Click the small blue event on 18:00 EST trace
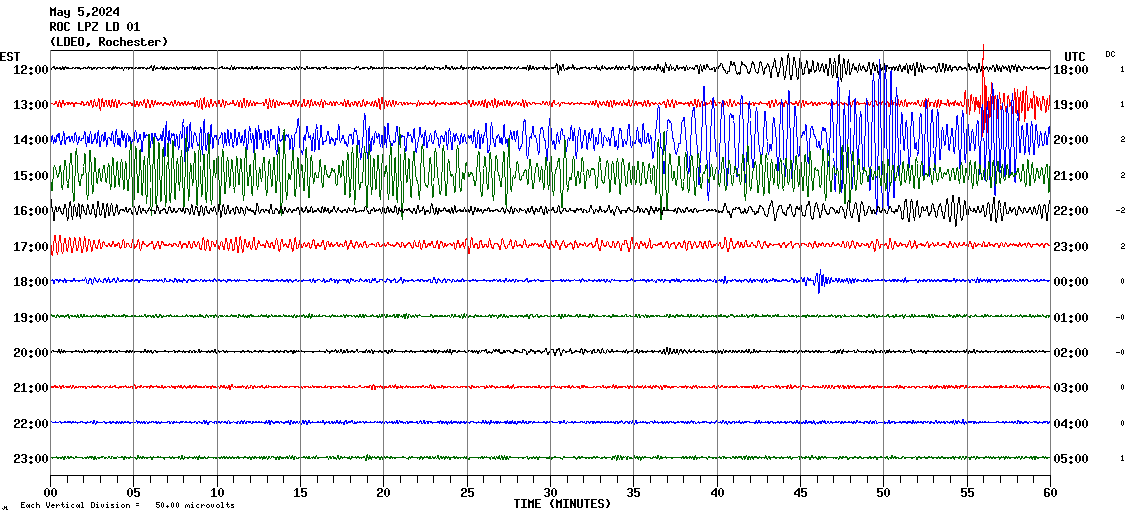The image size is (1130, 519). tap(819, 281)
